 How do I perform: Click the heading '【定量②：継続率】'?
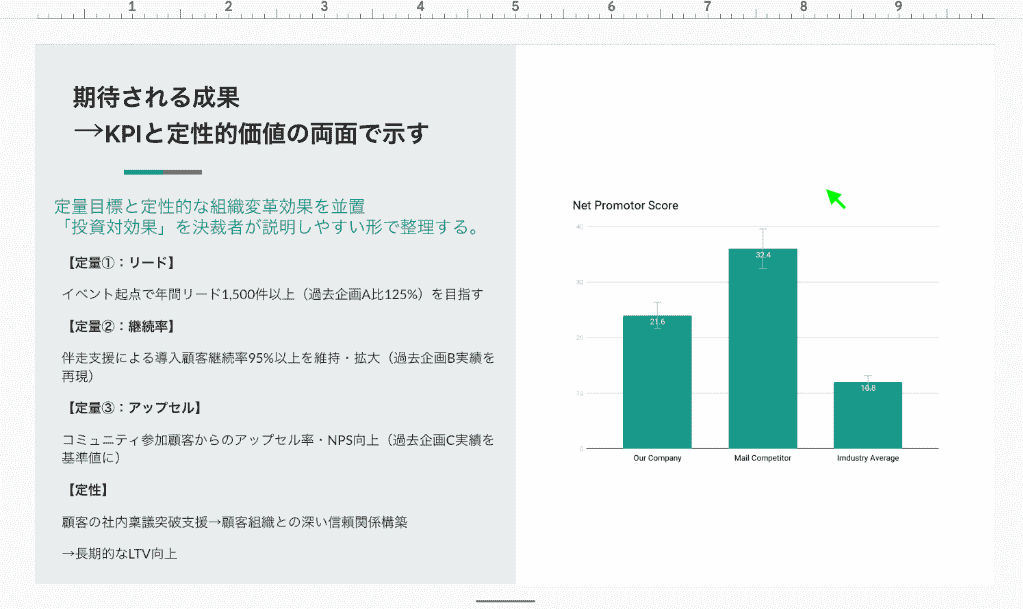[120, 326]
